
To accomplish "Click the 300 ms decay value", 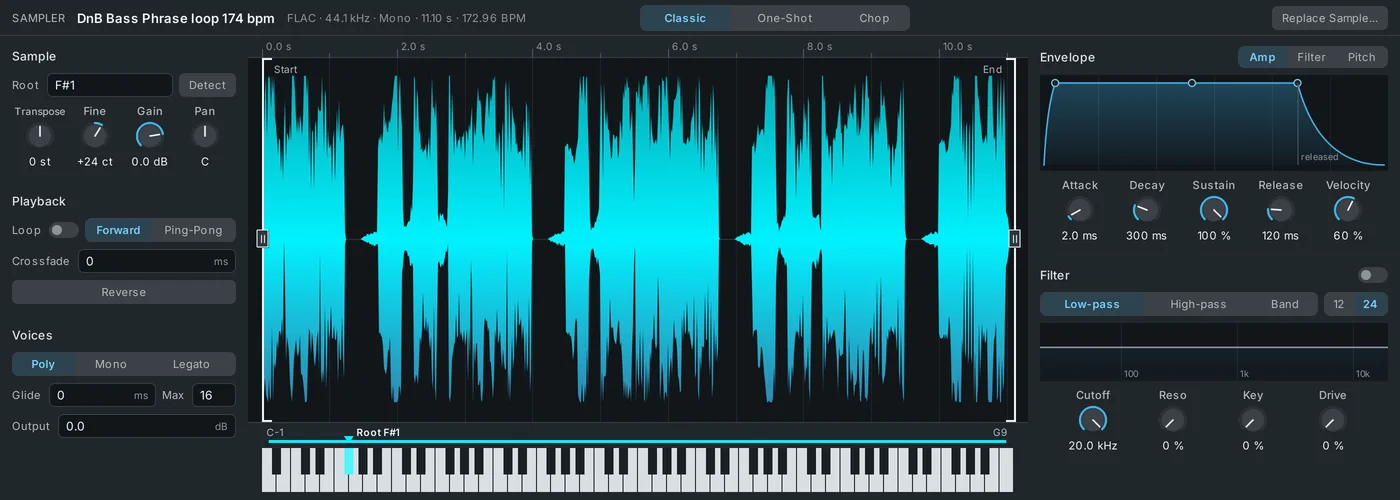I will tap(1147, 236).
